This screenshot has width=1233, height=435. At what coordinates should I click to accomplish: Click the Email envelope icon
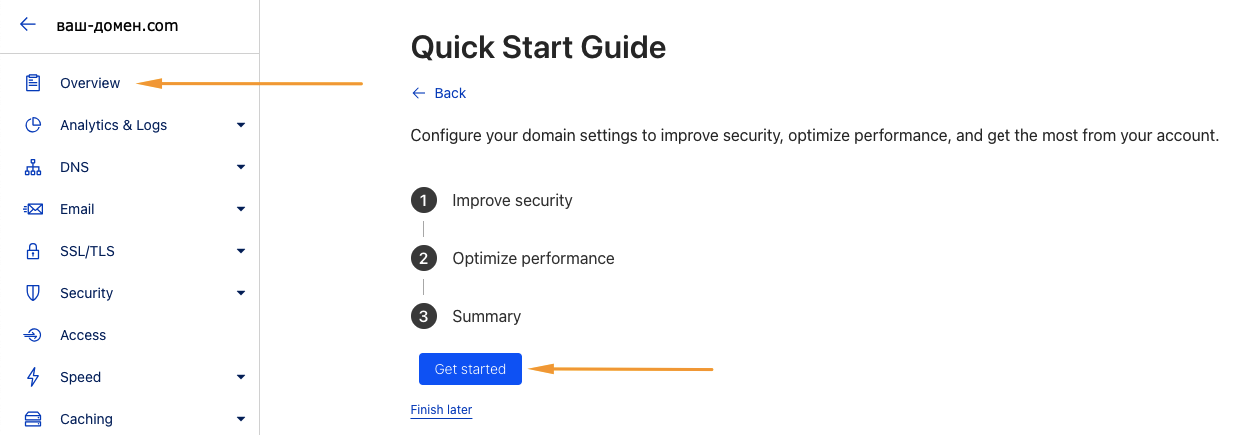coord(33,209)
